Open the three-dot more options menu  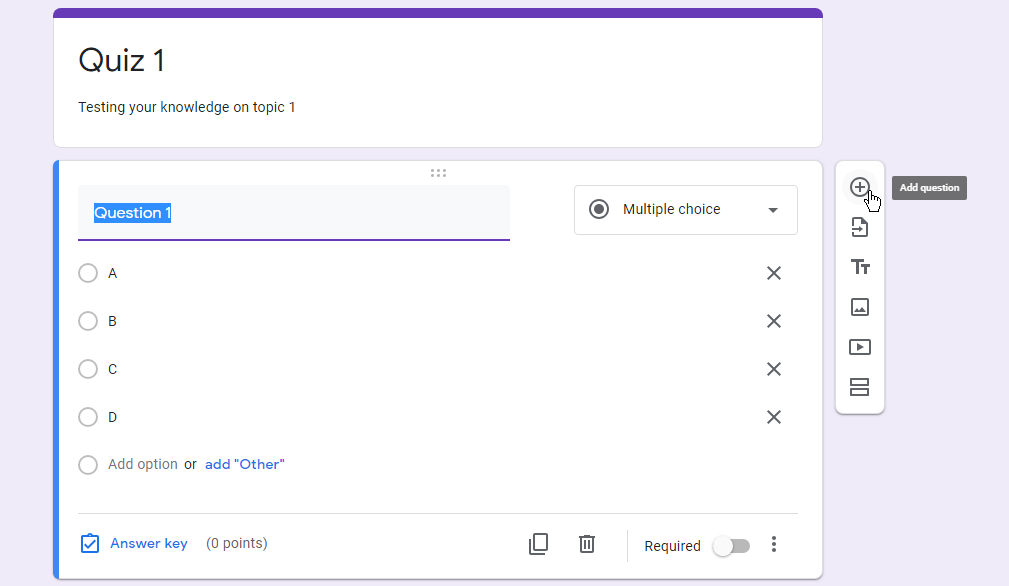coord(773,545)
